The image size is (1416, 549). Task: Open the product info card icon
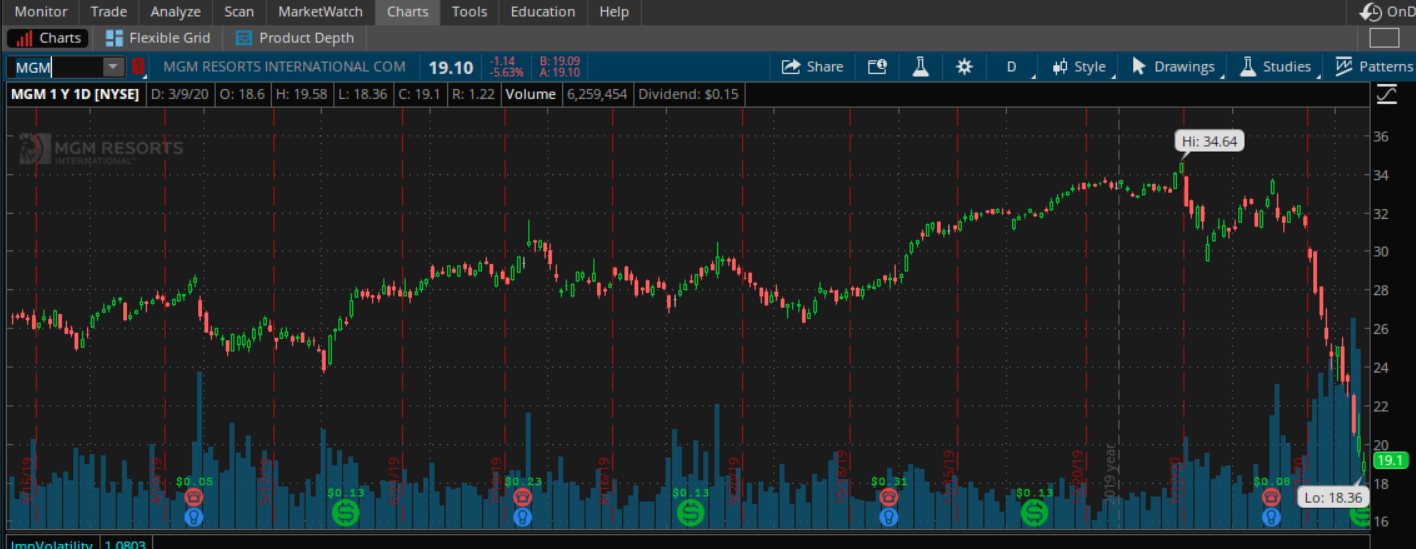coord(877,67)
